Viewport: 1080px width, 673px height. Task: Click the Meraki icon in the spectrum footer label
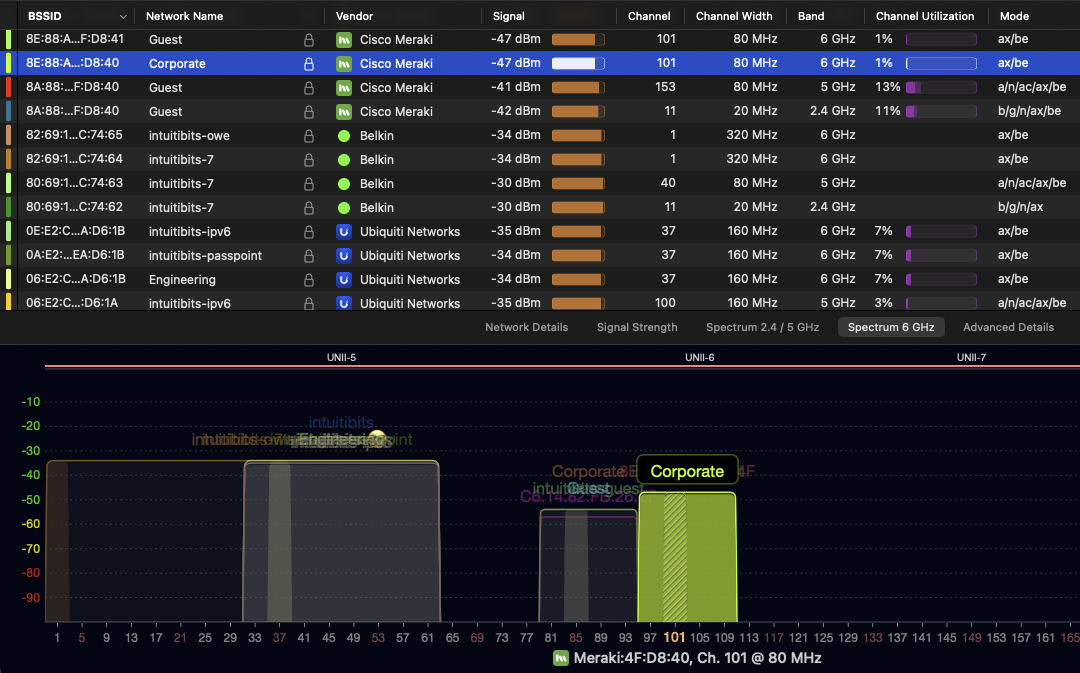click(x=561, y=658)
